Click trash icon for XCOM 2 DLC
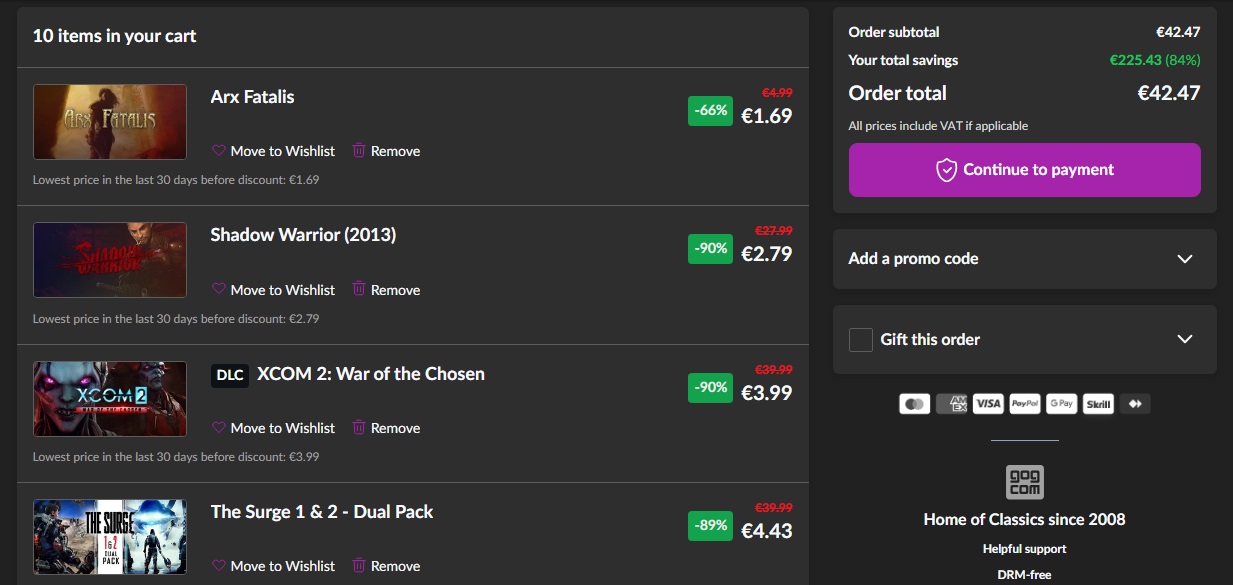The image size is (1233, 585). click(x=358, y=428)
